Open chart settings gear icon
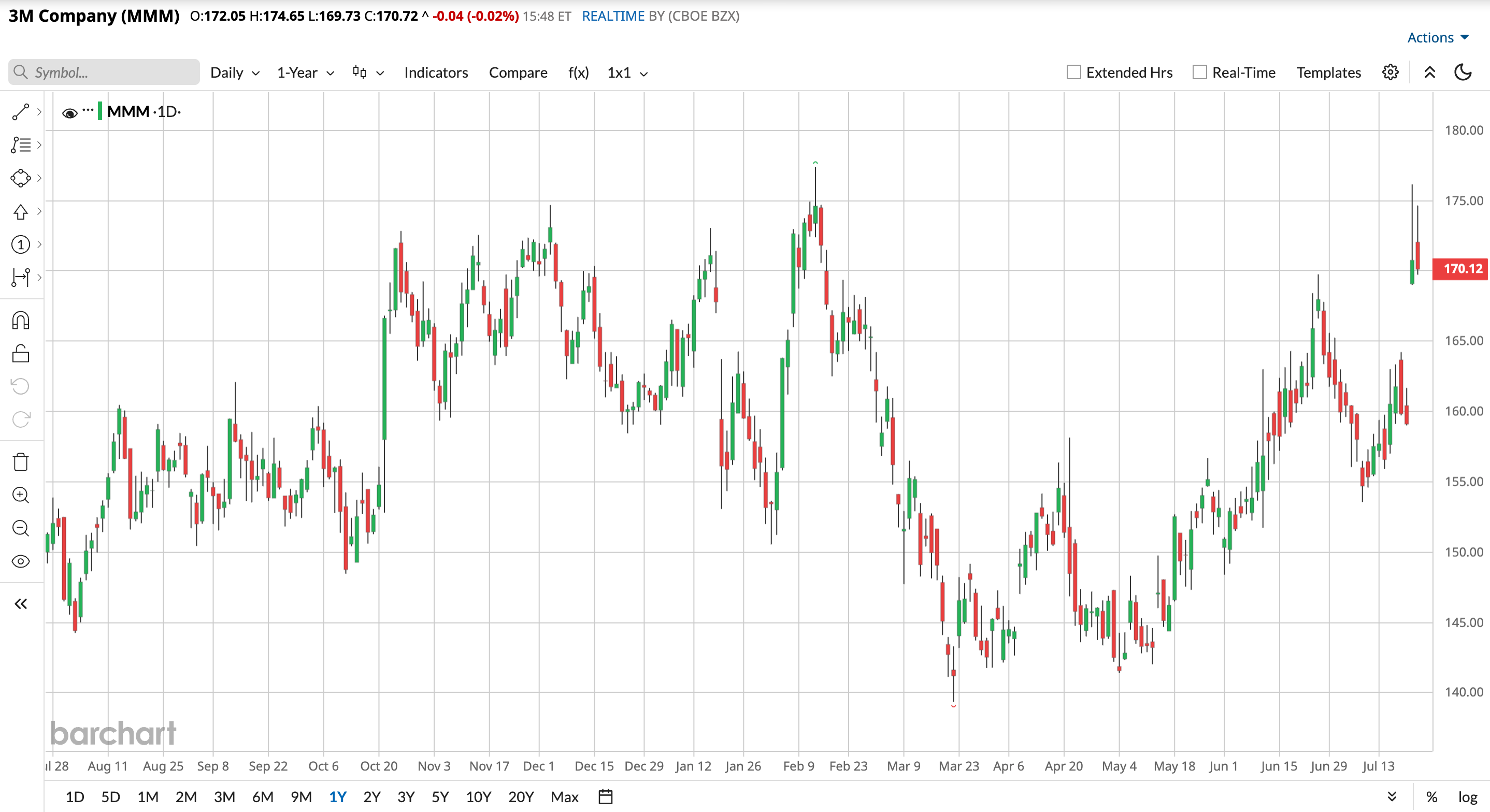1490x812 pixels. (x=1391, y=72)
